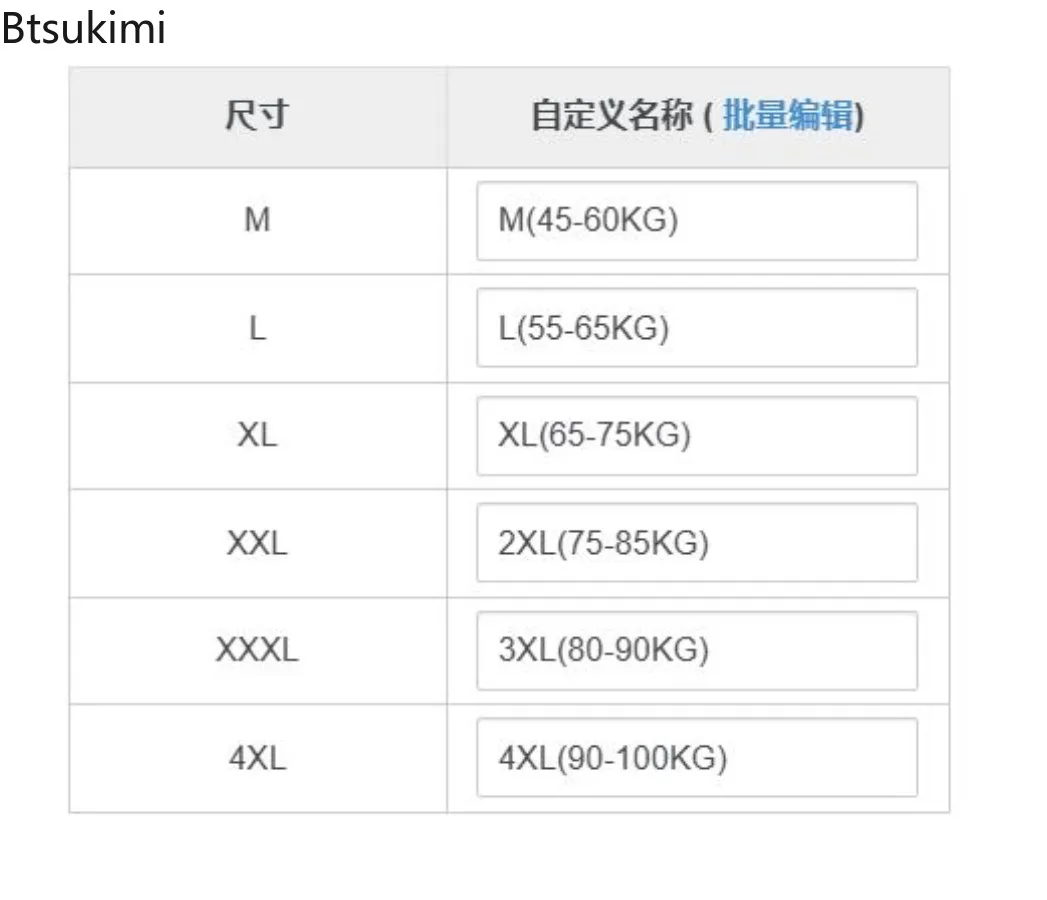The height and width of the screenshot is (900, 1047).
Task: Click the L(55-65KG) input field
Action: pyautogui.click(x=697, y=328)
